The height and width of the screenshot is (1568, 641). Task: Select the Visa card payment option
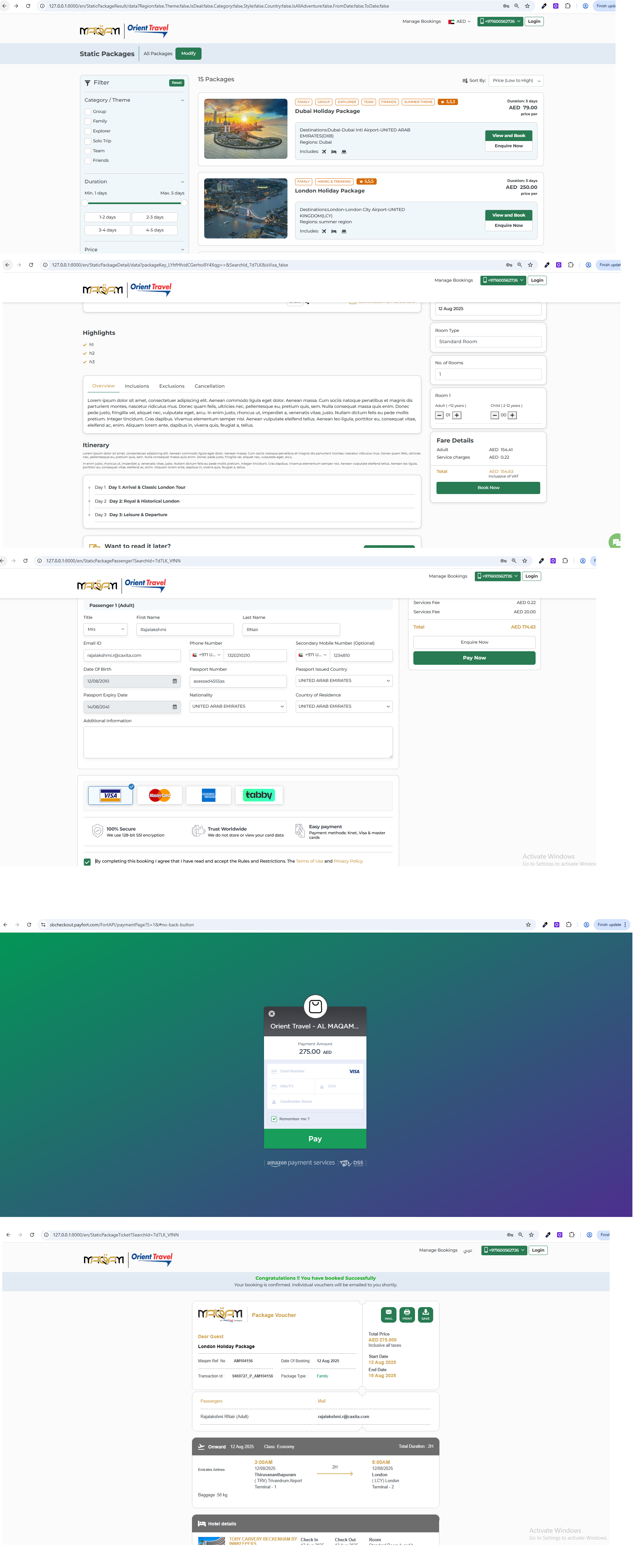110,795
